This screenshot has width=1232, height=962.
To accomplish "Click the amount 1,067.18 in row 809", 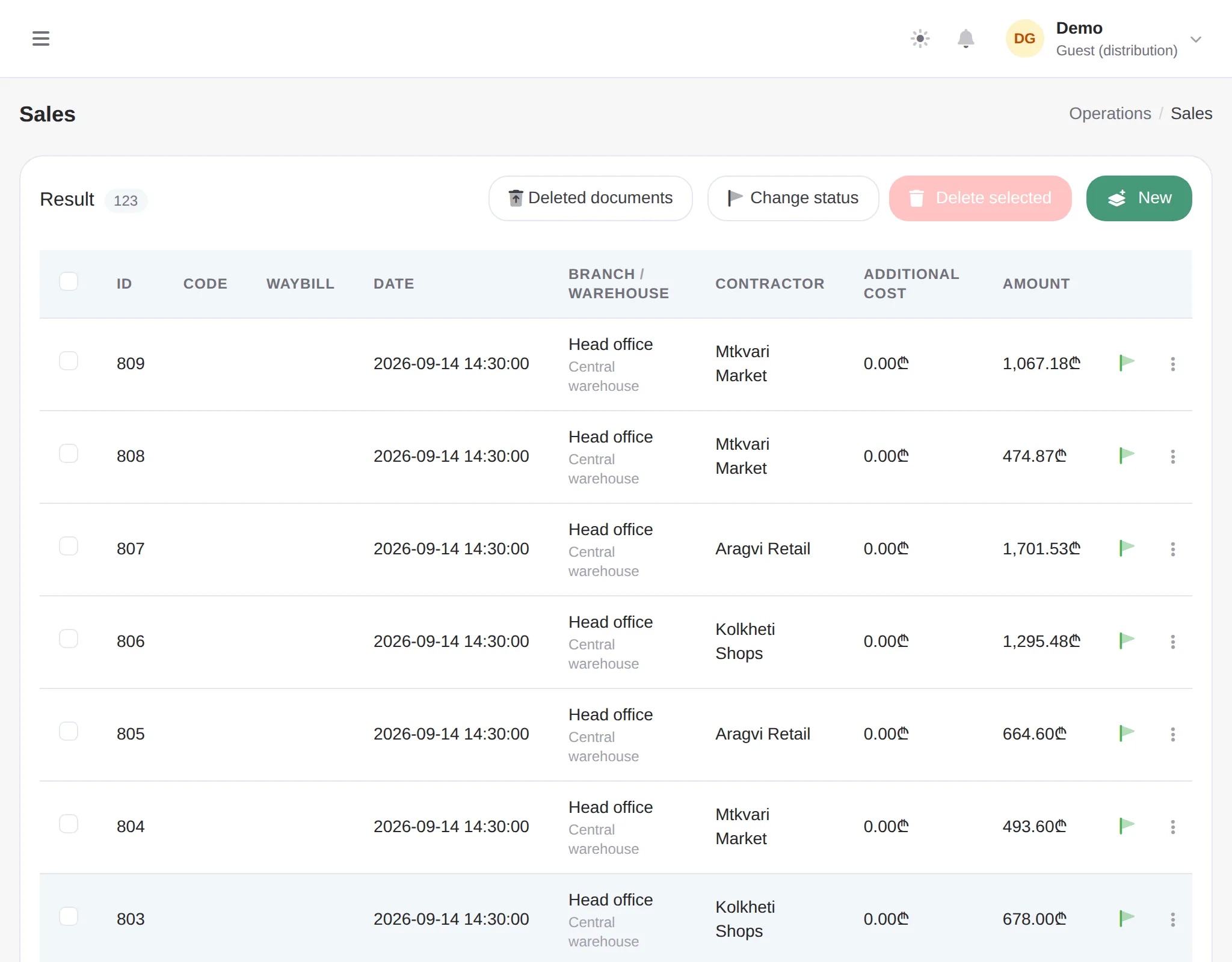I will tap(1041, 364).
